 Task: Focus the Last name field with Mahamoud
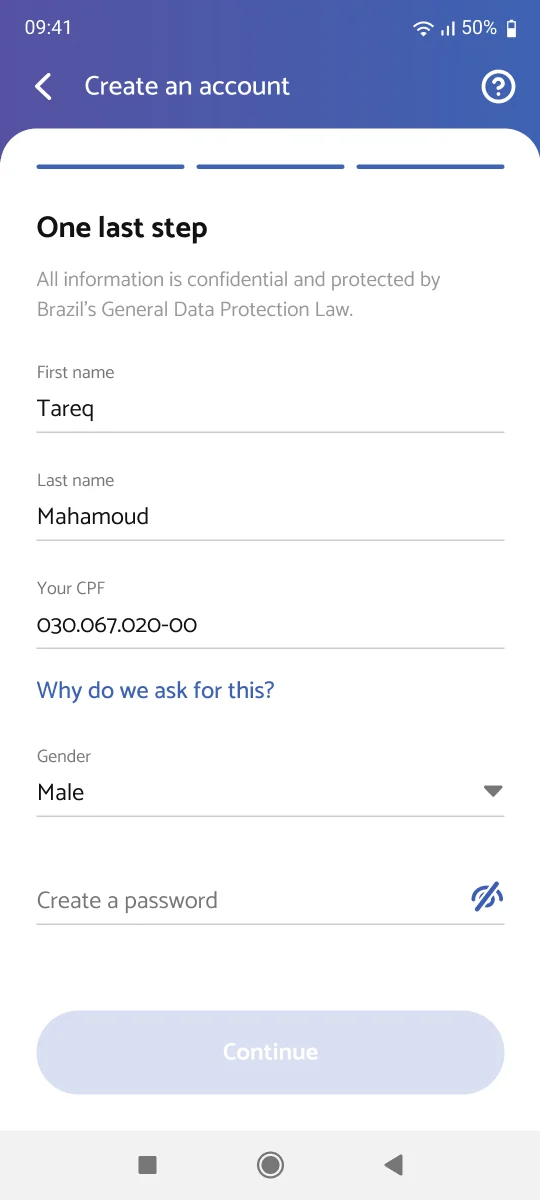tap(270, 516)
